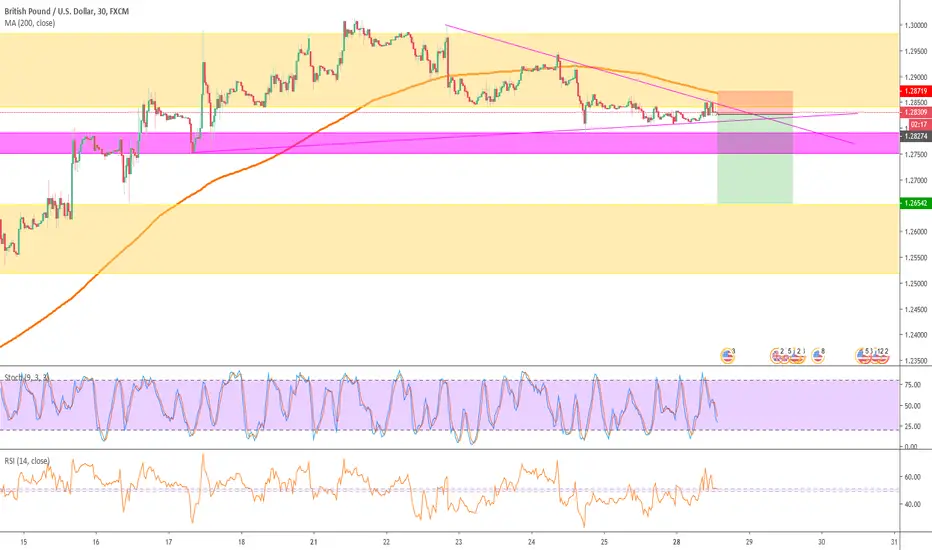Click date label 21 on time axis
Screen dimensions: 932x550
[x=314, y=542]
